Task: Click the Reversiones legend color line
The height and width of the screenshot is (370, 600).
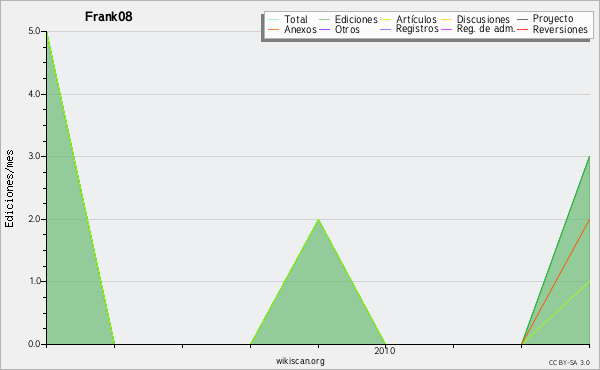Action: click(522, 29)
